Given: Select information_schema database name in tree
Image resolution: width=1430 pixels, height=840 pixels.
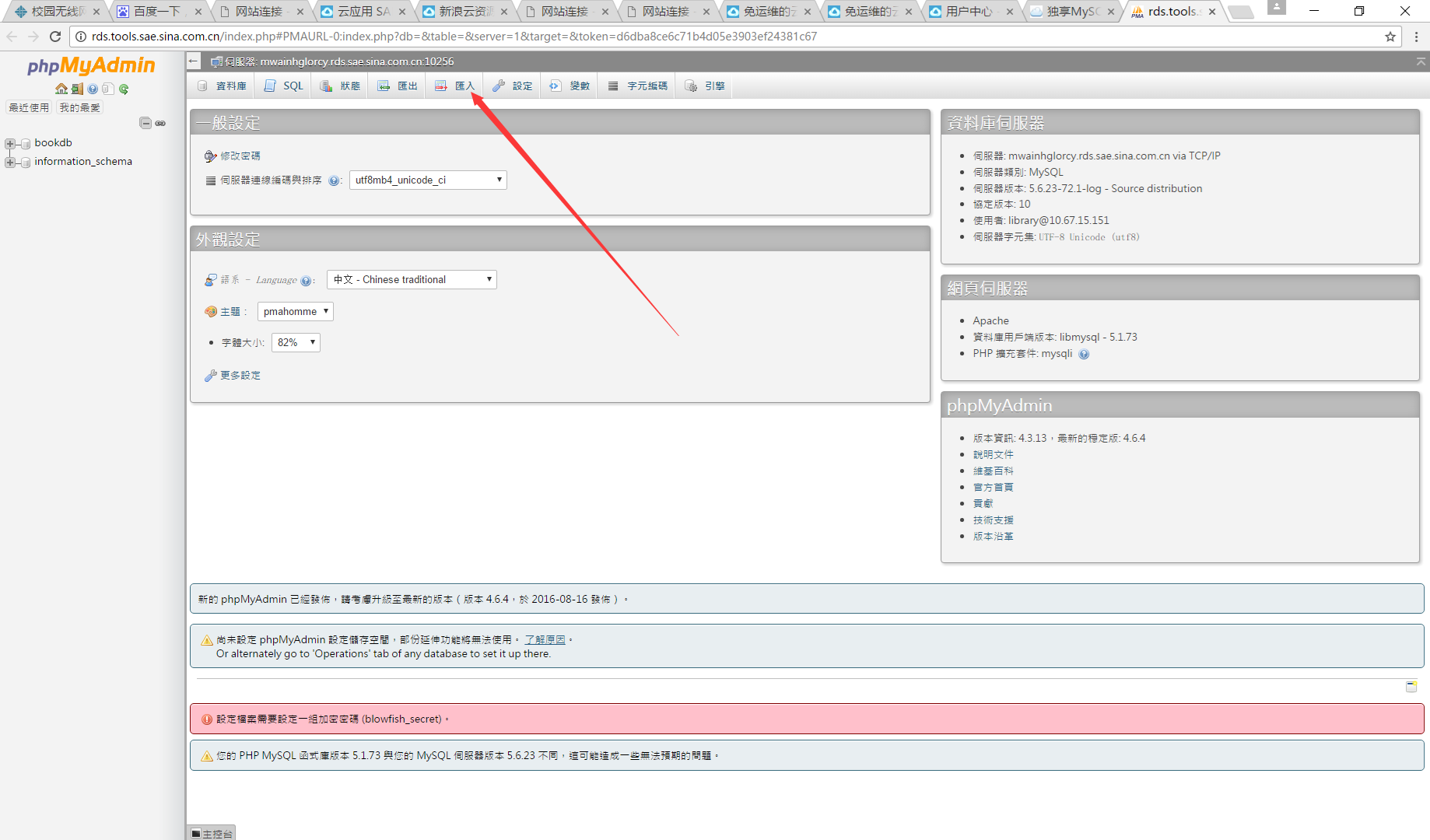Looking at the screenshot, I should pos(83,162).
